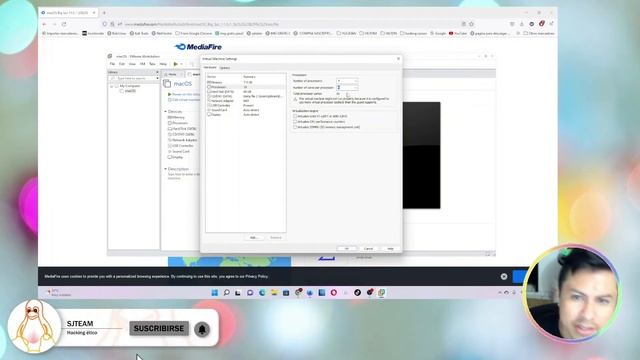Open the View menu in VMware
The image size is (640, 360).
pos(132,64)
